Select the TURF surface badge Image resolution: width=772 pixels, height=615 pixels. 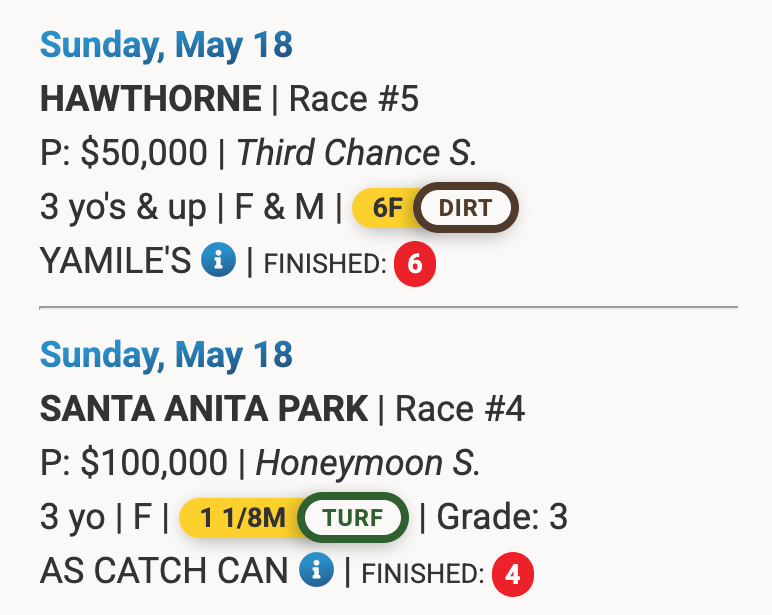pos(355,518)
